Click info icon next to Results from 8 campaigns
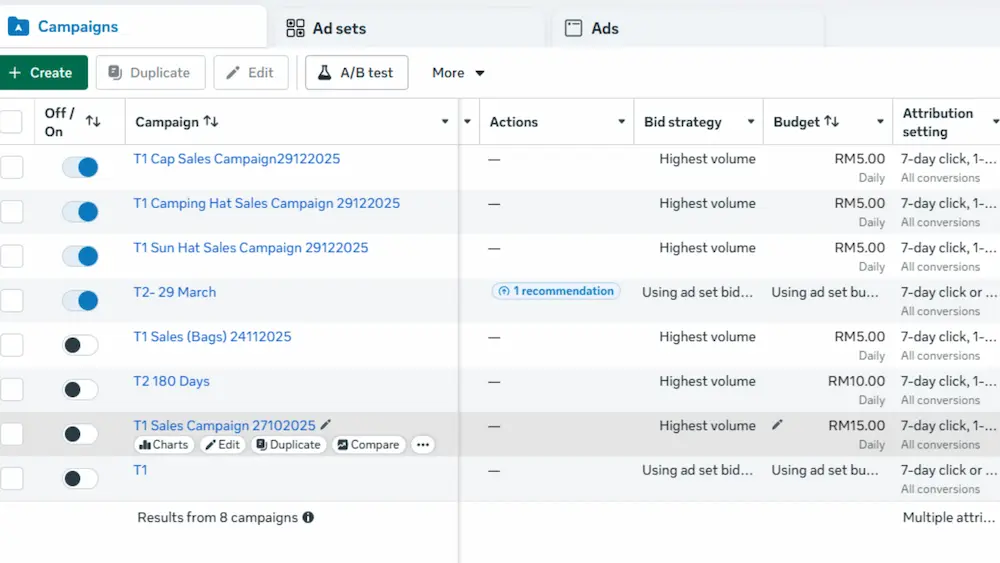Viewport: 1000px width, 563px height. click(308, 517)
